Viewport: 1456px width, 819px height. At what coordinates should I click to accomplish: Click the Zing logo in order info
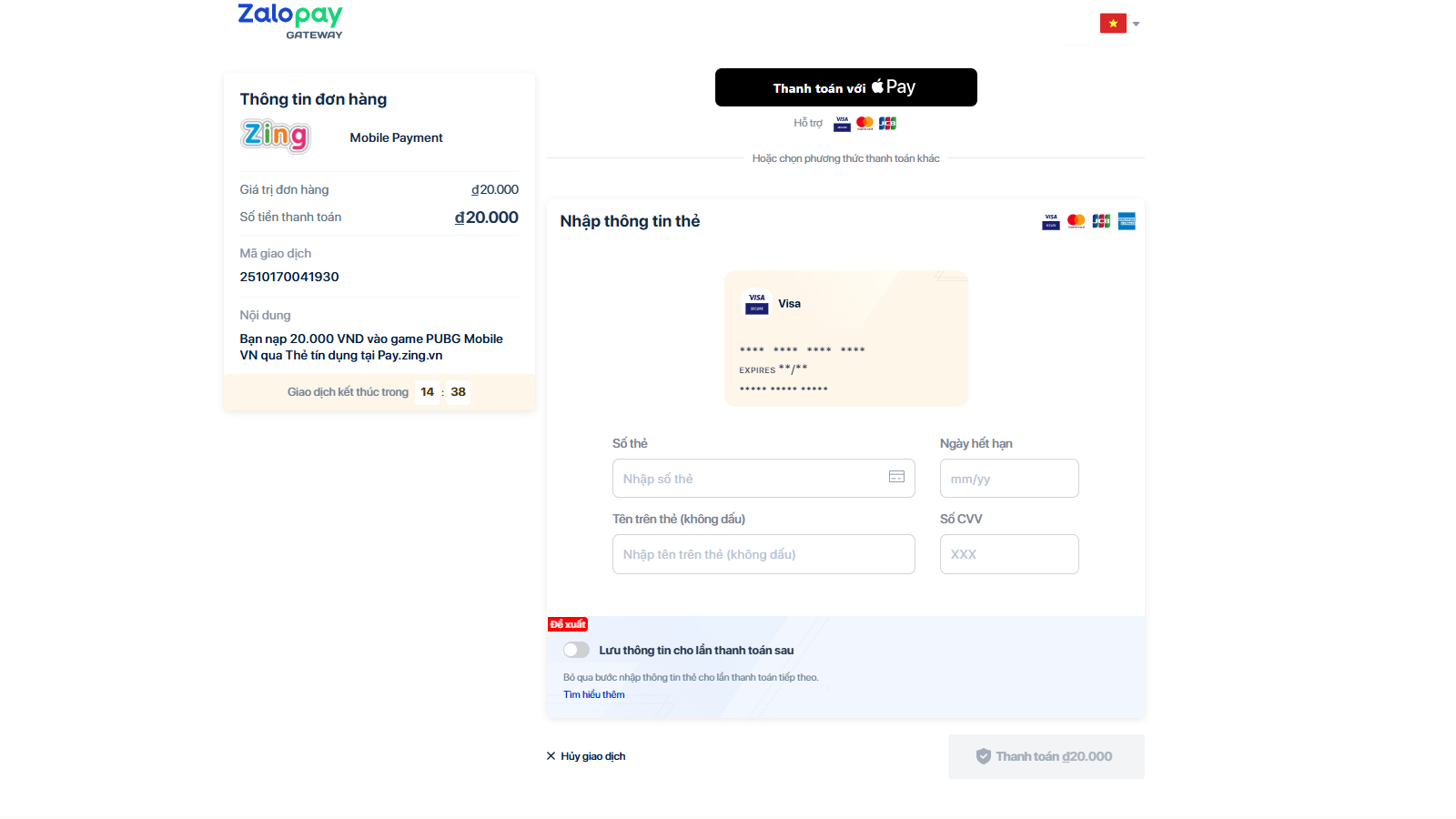point(276,136)
